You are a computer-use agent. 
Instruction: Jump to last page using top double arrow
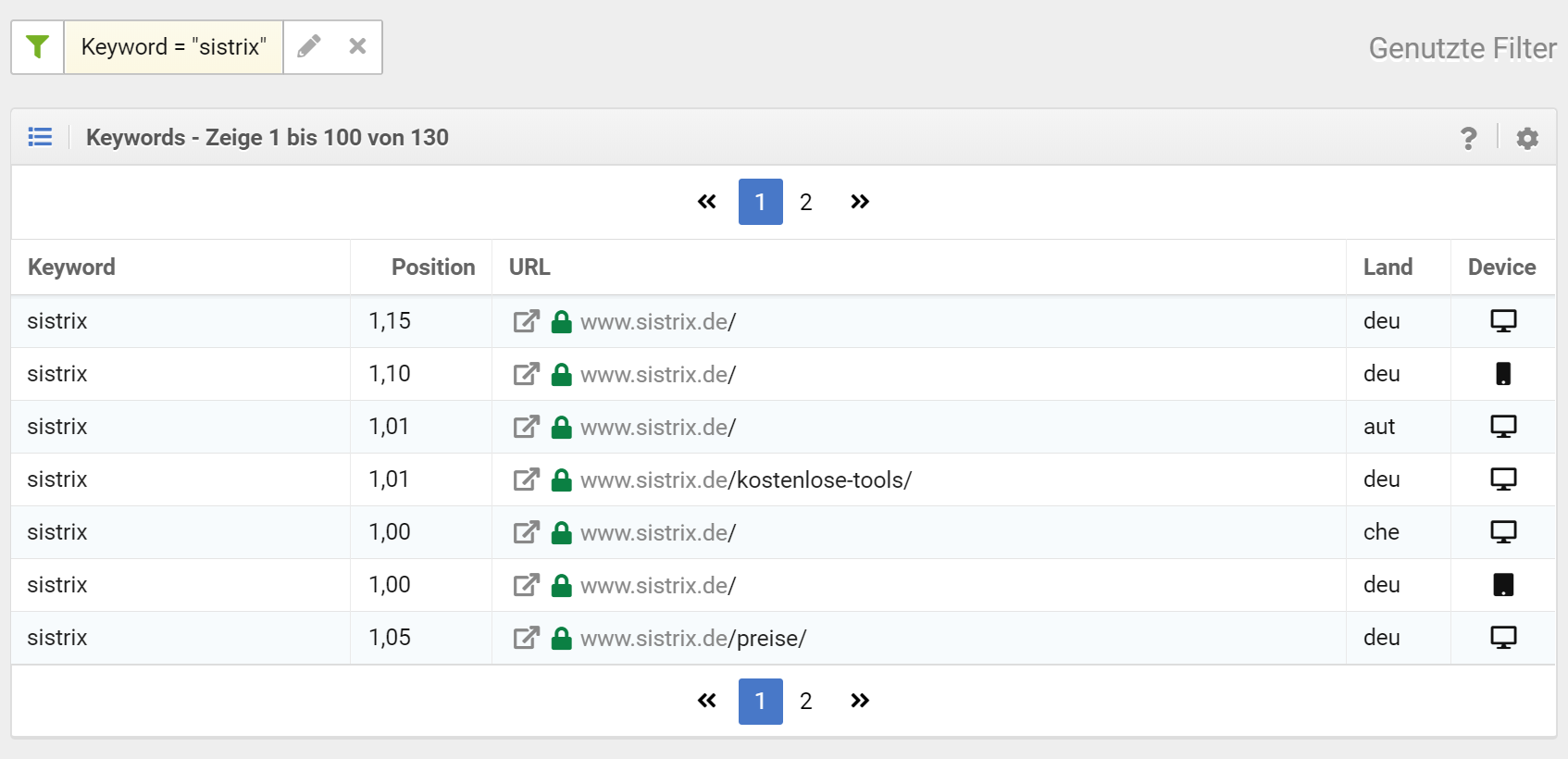click(859, 202)
